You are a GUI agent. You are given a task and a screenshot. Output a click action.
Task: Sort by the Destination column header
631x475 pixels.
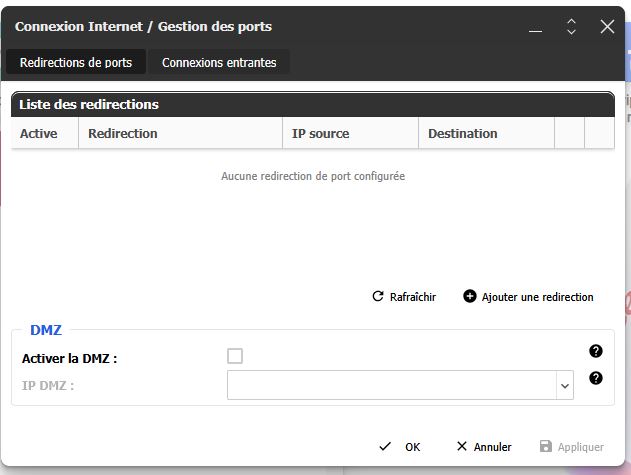coord(462,133)
